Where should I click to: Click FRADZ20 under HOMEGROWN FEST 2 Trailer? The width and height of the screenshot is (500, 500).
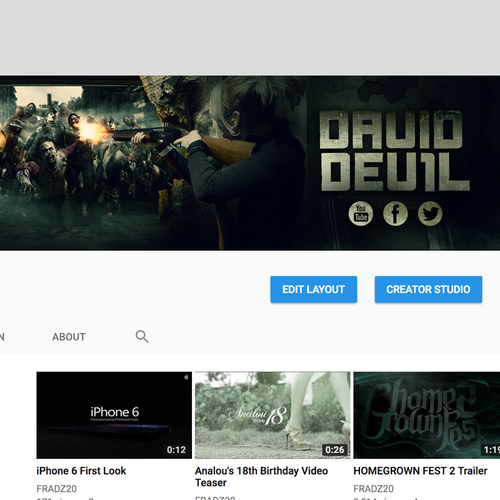373,489
